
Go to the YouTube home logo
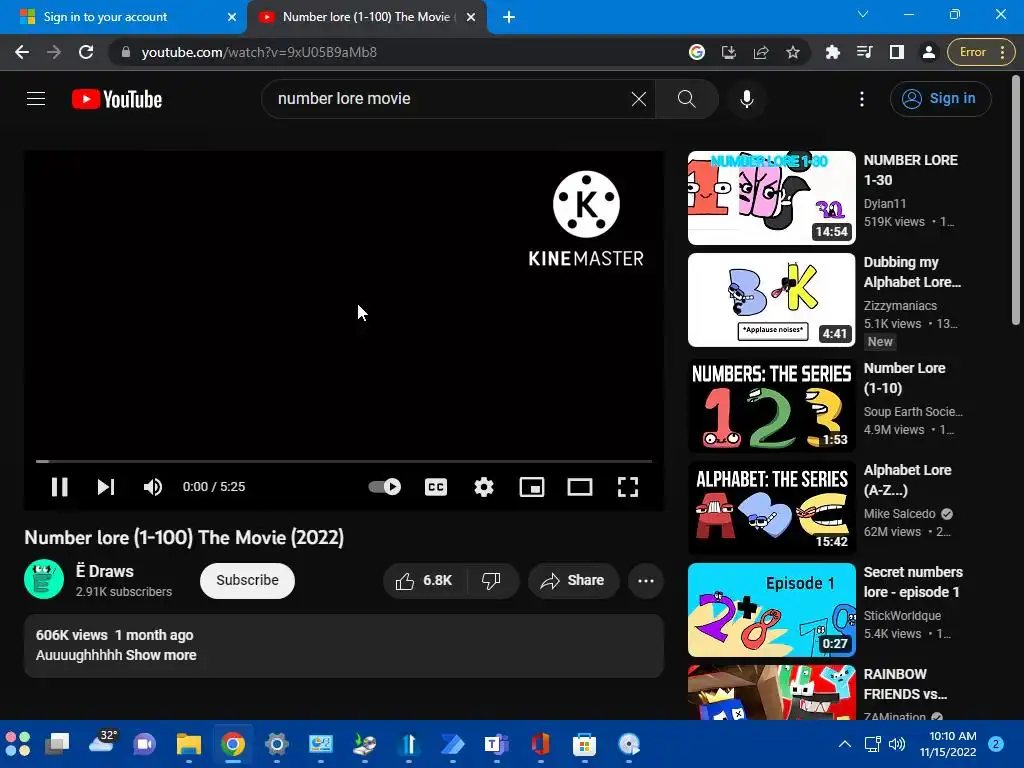(117, 99)
